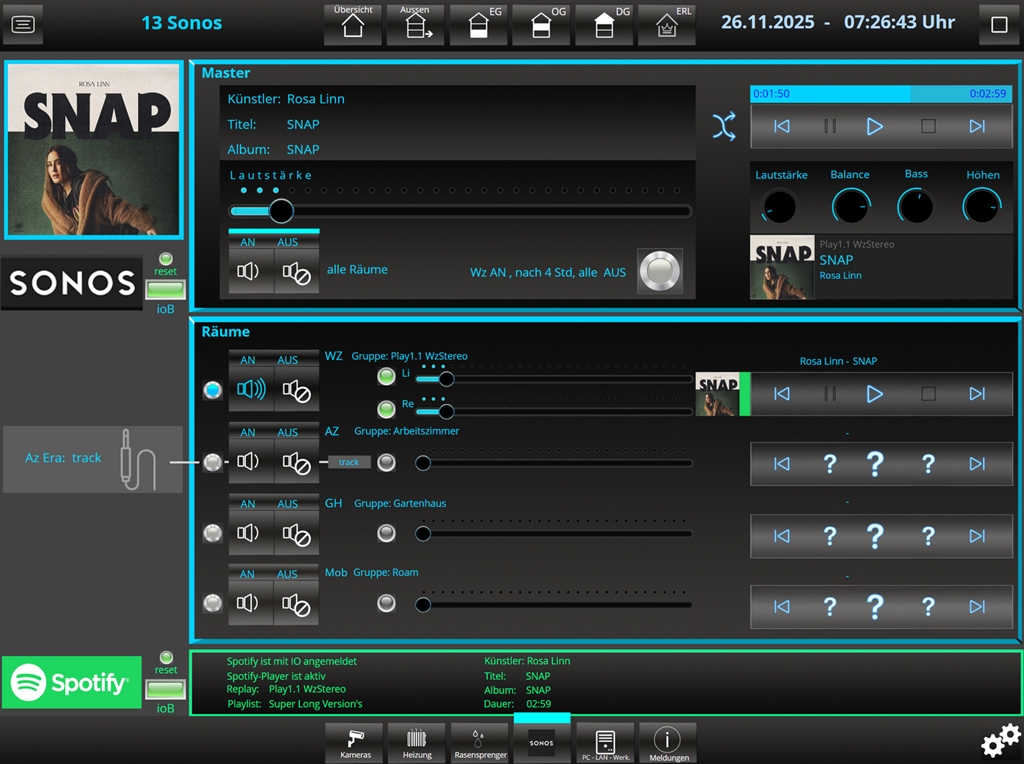Open Meldungen info page
This screenshot has height=764, width=1024.
coord(667,742)
